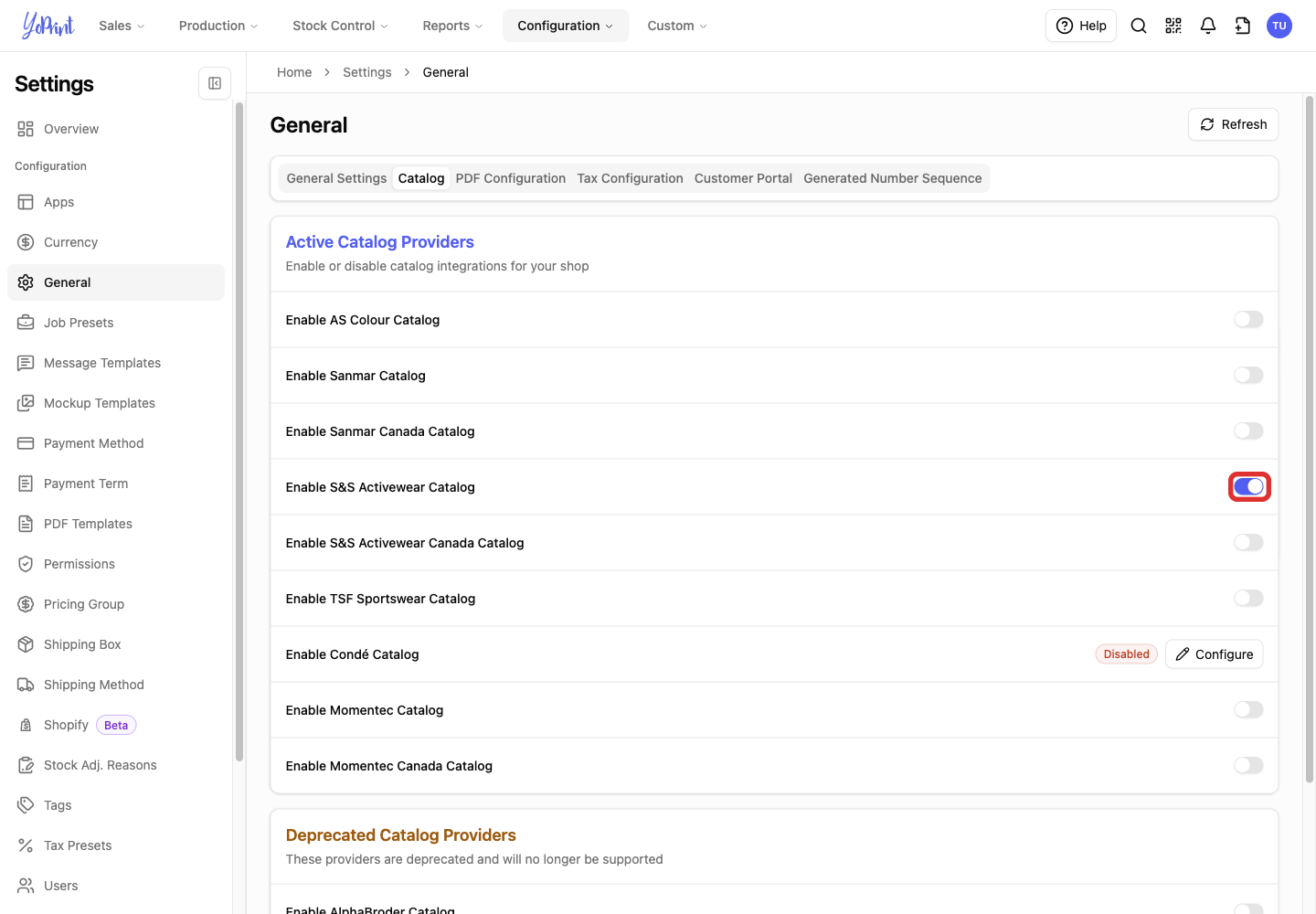Screen dimensions: 1316x914
Task: Click the TU user avatar
Action: click(1279, 26)
